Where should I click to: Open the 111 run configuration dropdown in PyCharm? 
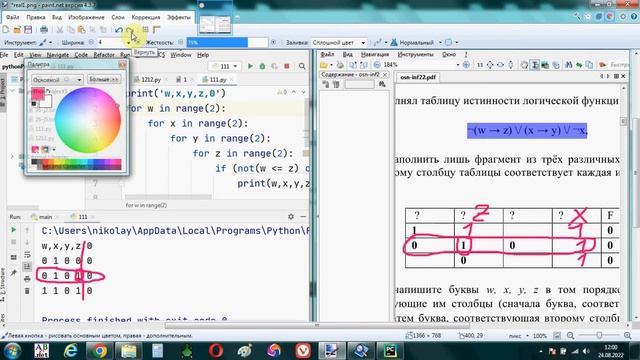point(224,66)
